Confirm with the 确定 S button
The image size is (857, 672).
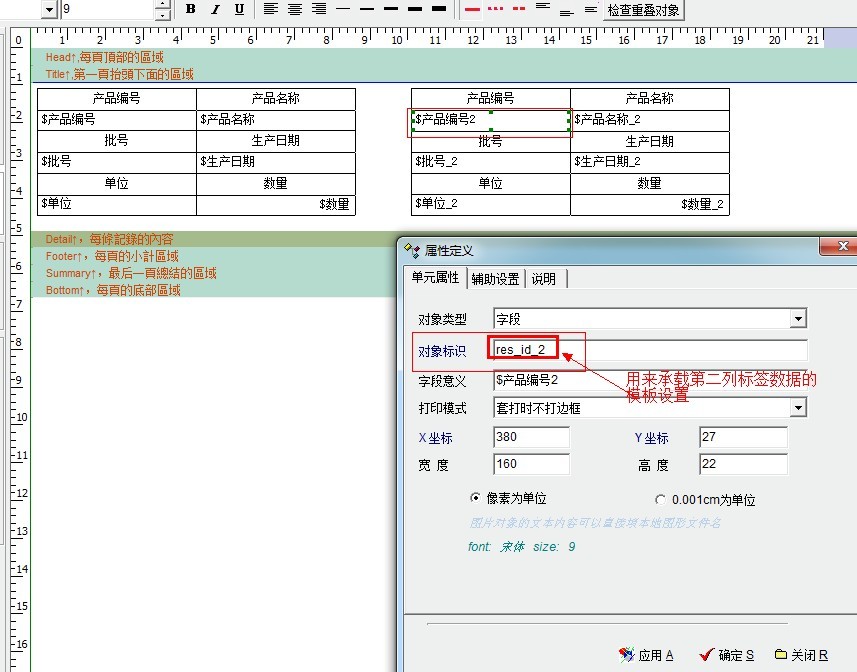point(727,655)
